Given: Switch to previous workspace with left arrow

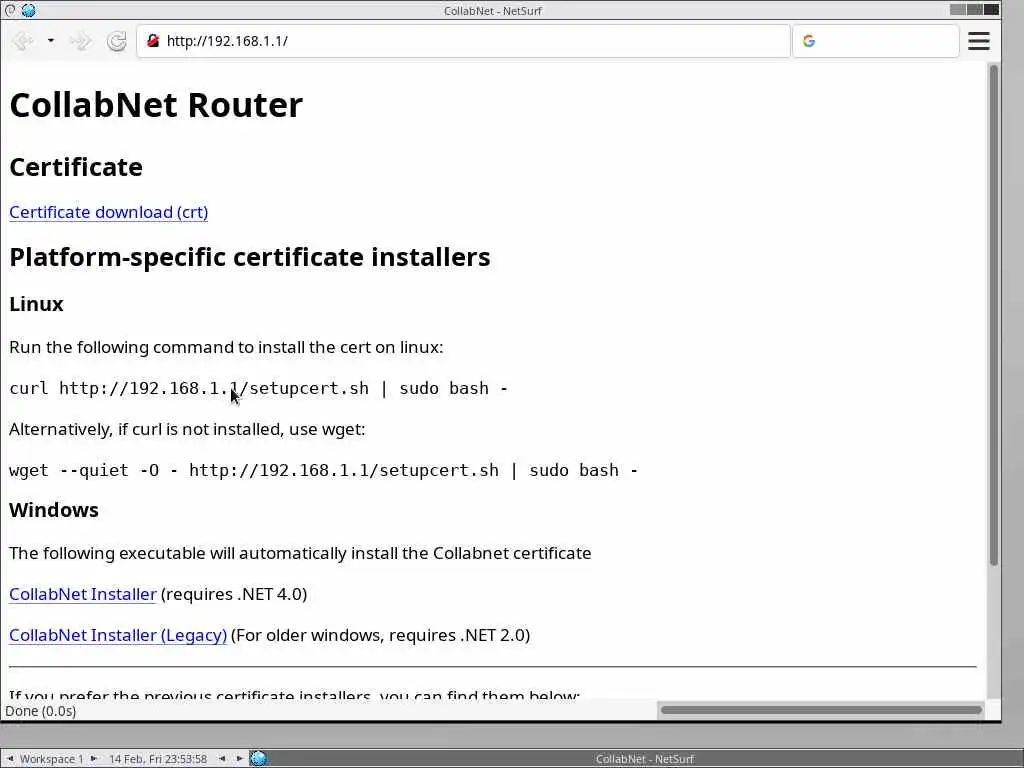Looking at the screenshot, I should tap(10, 759).
